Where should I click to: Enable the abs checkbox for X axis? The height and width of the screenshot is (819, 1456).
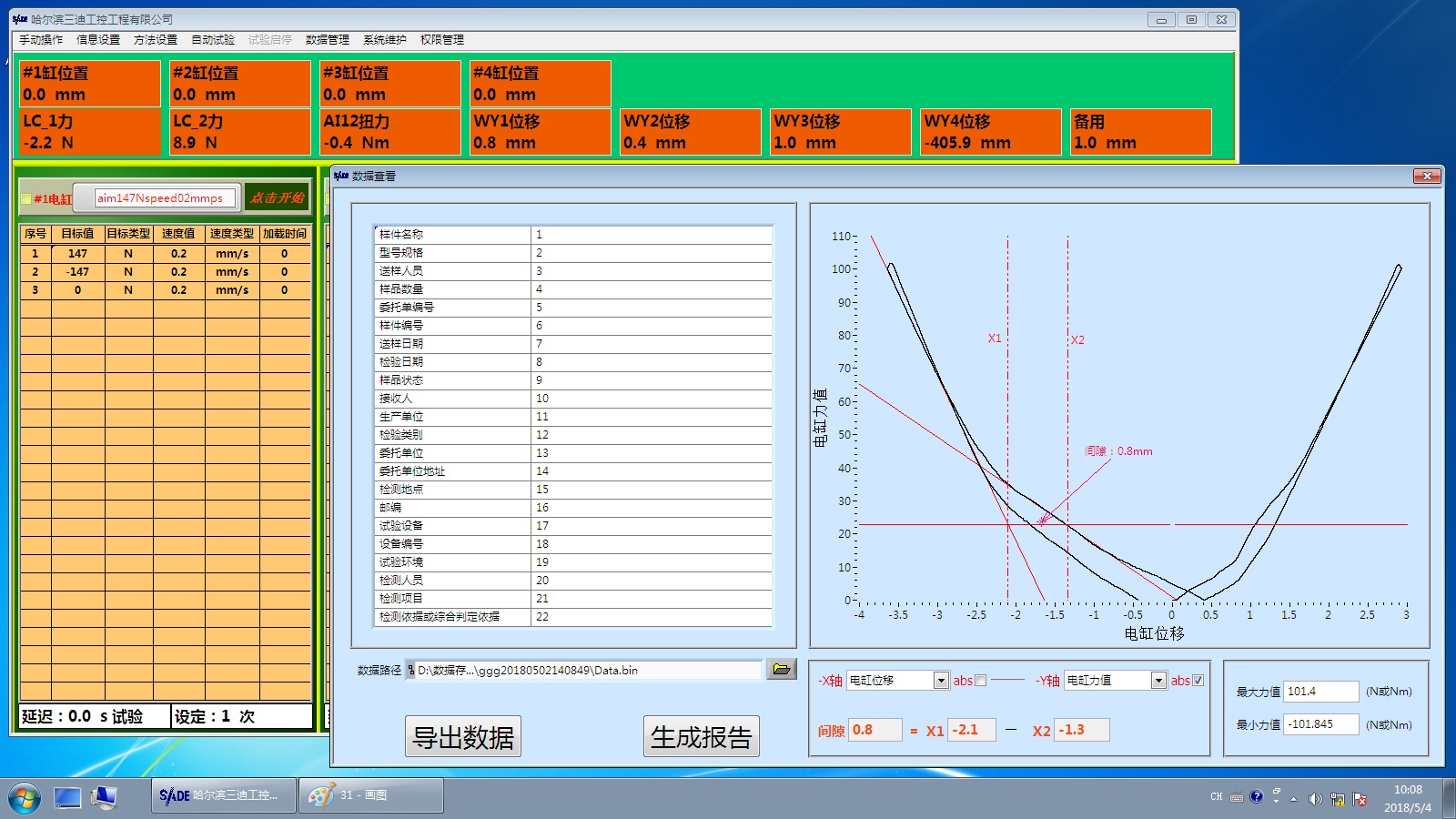coord(980,681)
